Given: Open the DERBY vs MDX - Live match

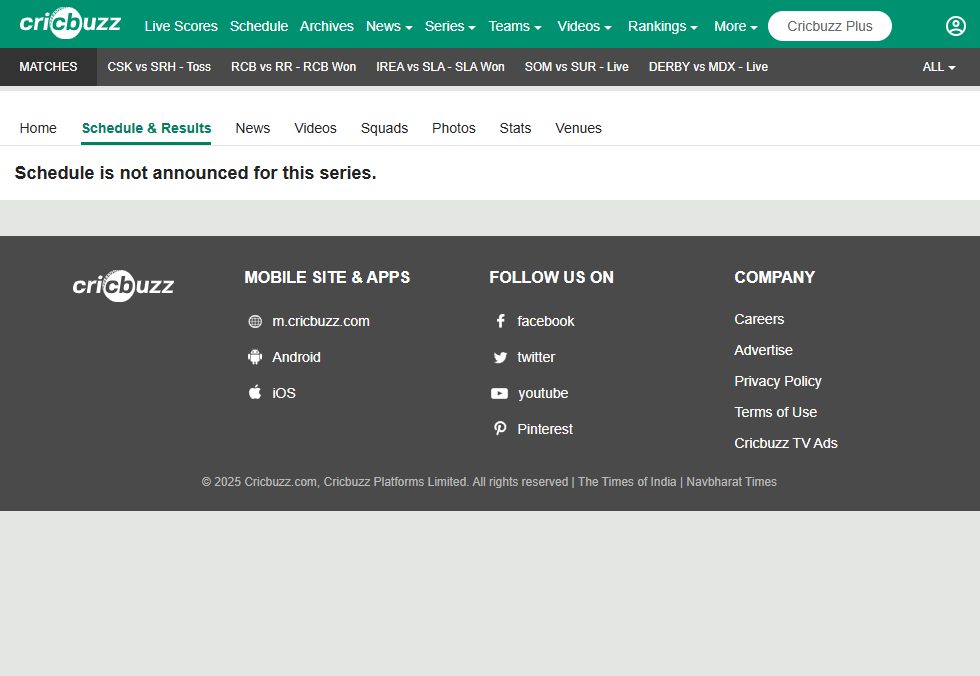Looking at the screenshot, I should tap(708, 67).
